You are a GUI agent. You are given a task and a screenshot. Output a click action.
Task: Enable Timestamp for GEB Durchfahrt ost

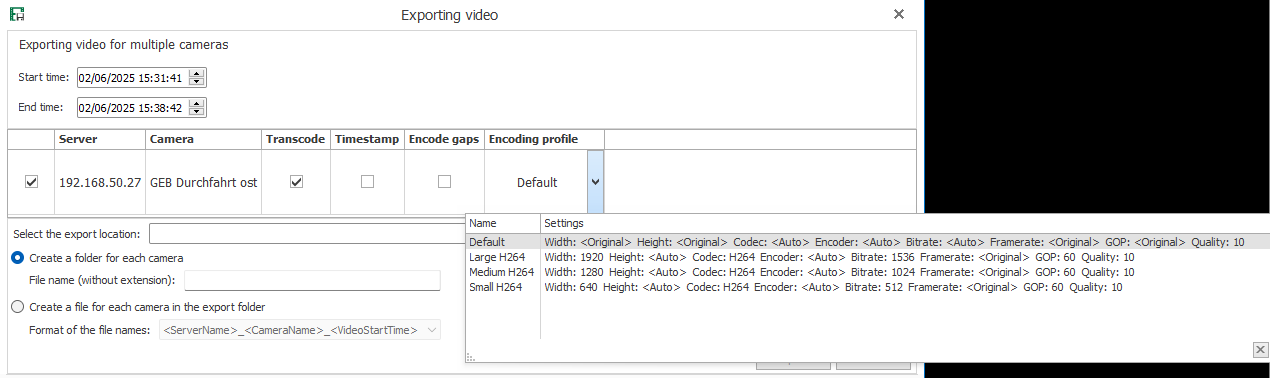[368, 182]
